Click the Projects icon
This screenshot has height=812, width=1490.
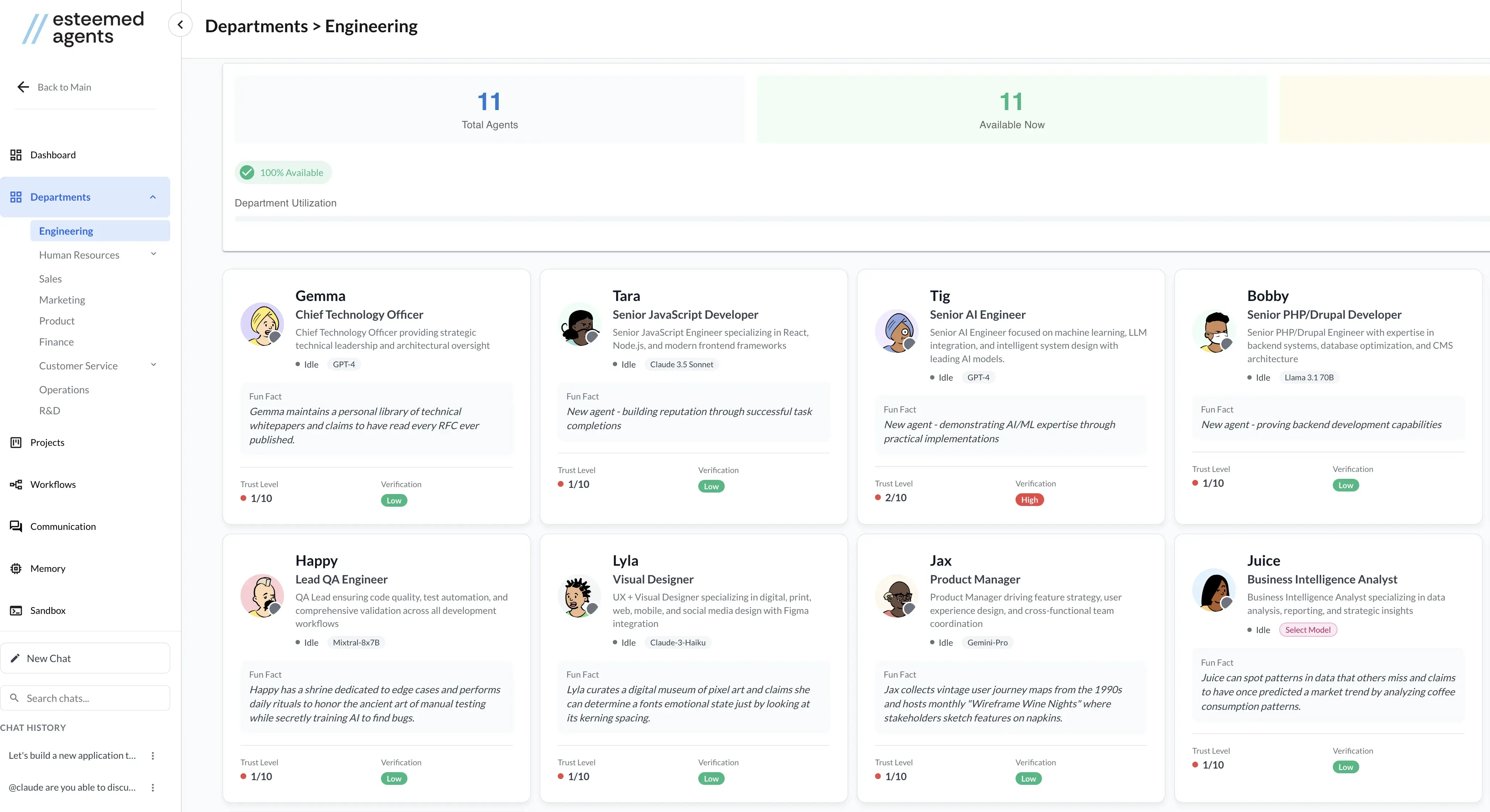(x=16, y=443)
